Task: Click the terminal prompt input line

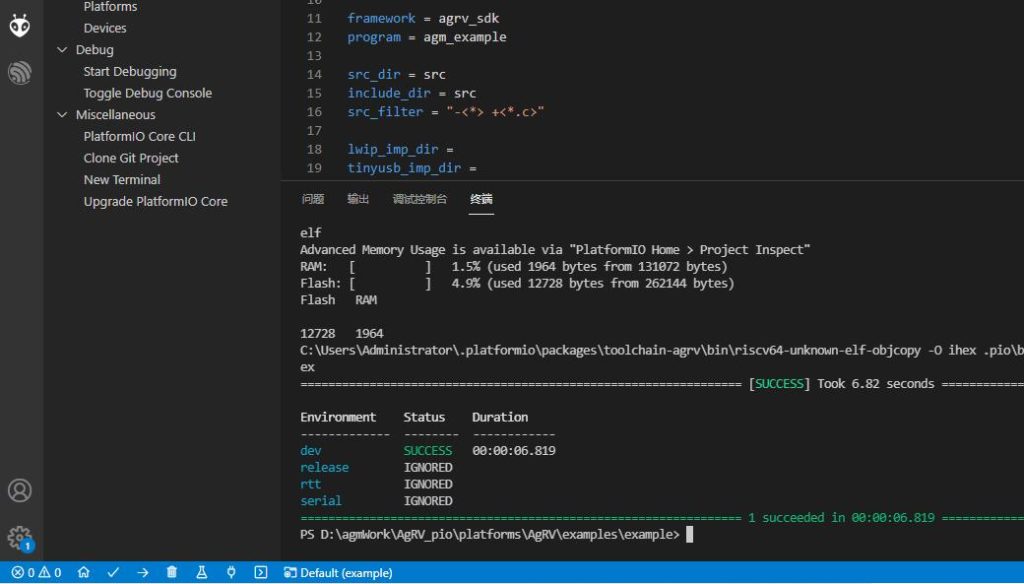Action: tap(496, 534)
